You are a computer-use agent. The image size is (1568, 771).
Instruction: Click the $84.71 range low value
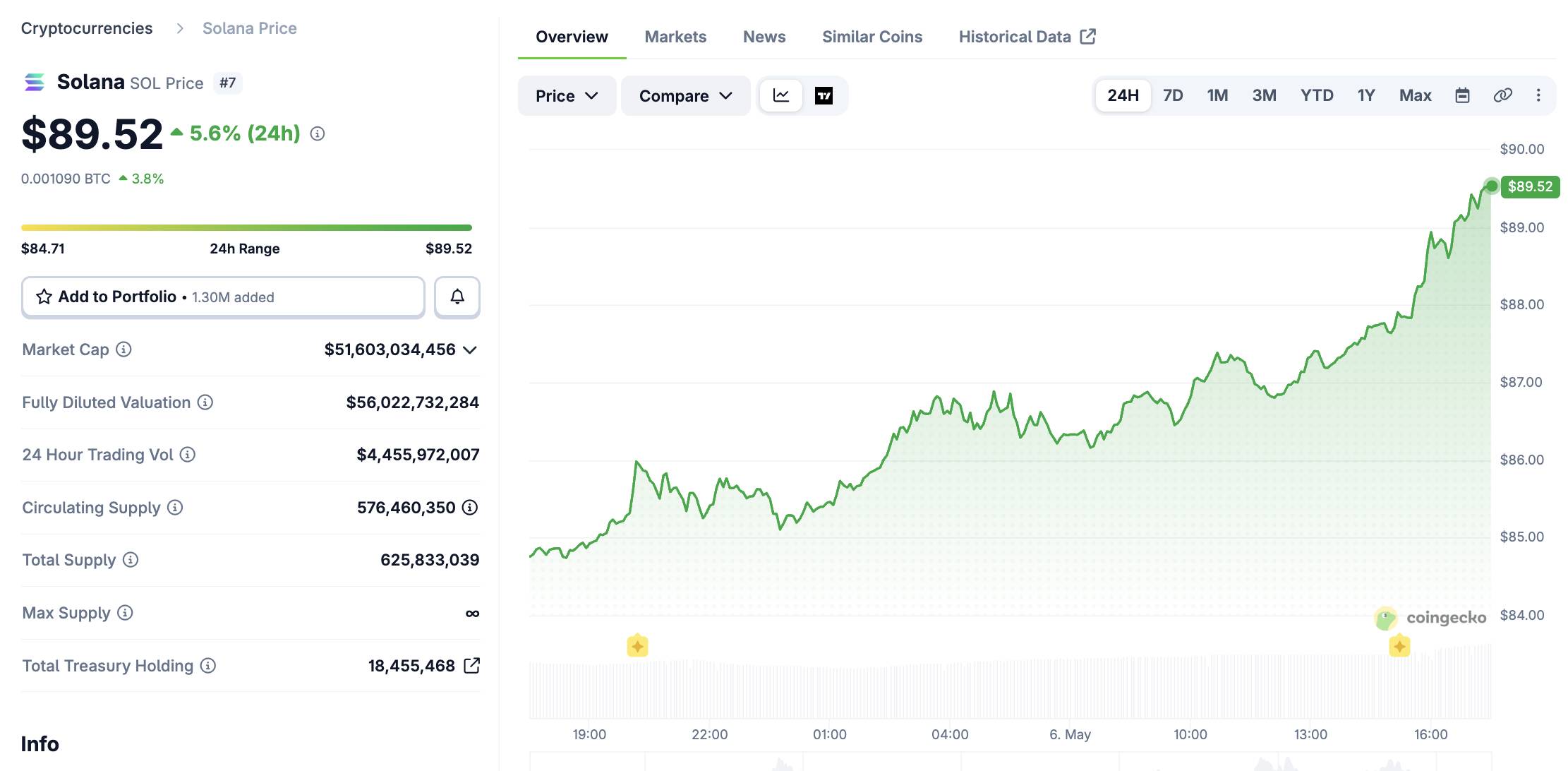(43, 249)
